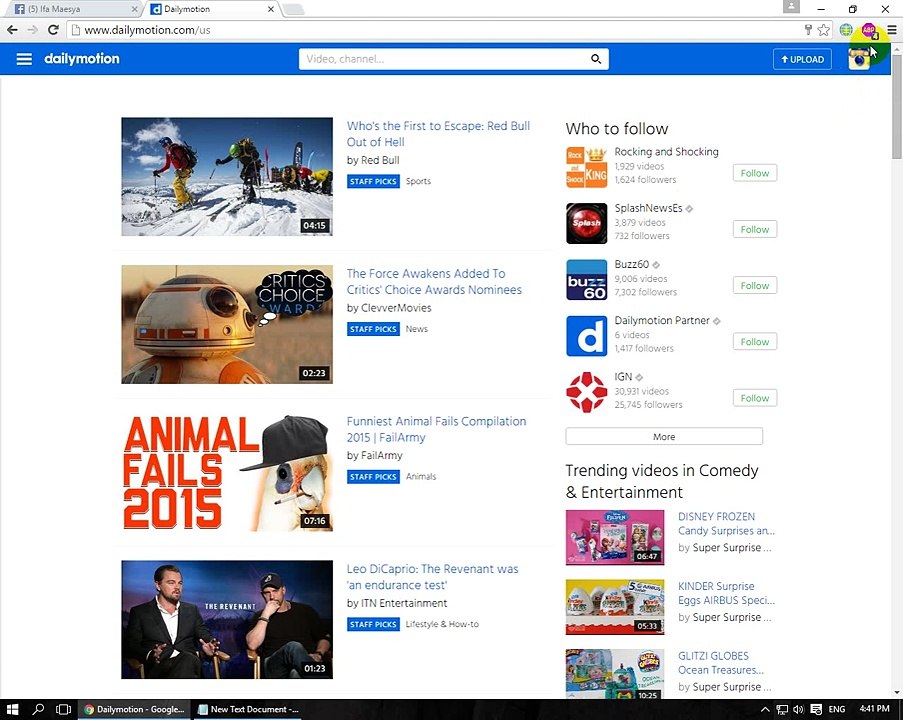Open Leo DiCaprio The Revenant title

pos(432,577)
